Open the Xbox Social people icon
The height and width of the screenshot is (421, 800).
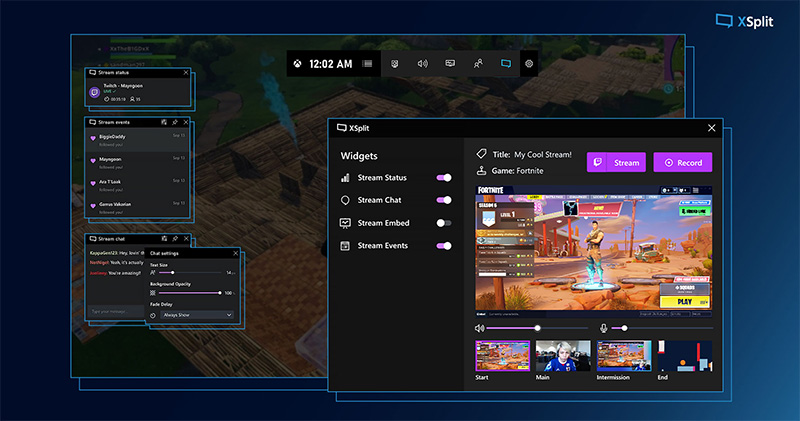pos(478,64)
